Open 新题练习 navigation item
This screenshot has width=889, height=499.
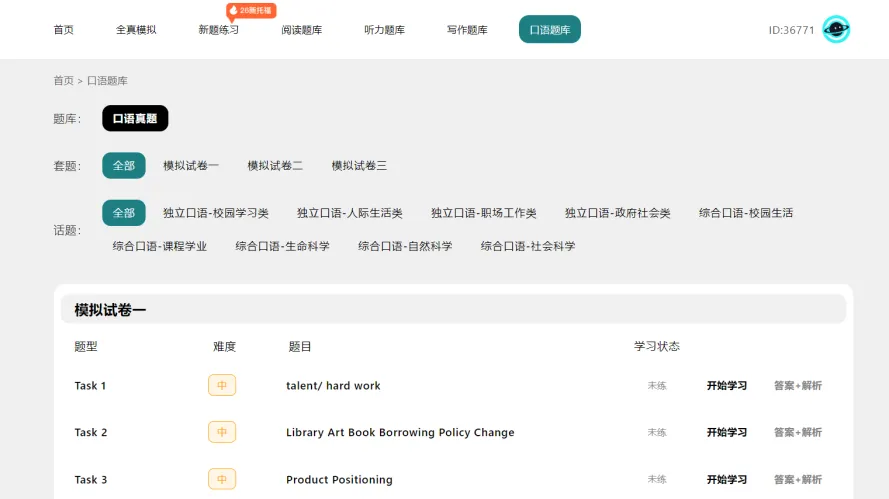point(219,29)
